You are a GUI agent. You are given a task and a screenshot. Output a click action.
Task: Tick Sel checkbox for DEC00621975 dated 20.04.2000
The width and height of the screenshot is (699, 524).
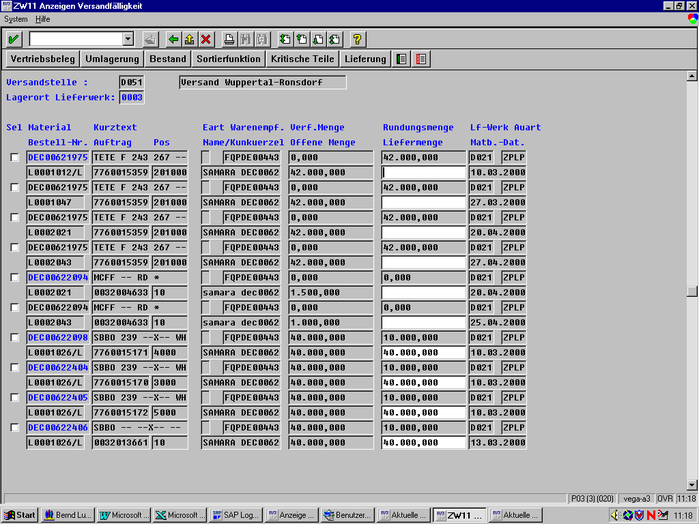[x=15, y=217]
